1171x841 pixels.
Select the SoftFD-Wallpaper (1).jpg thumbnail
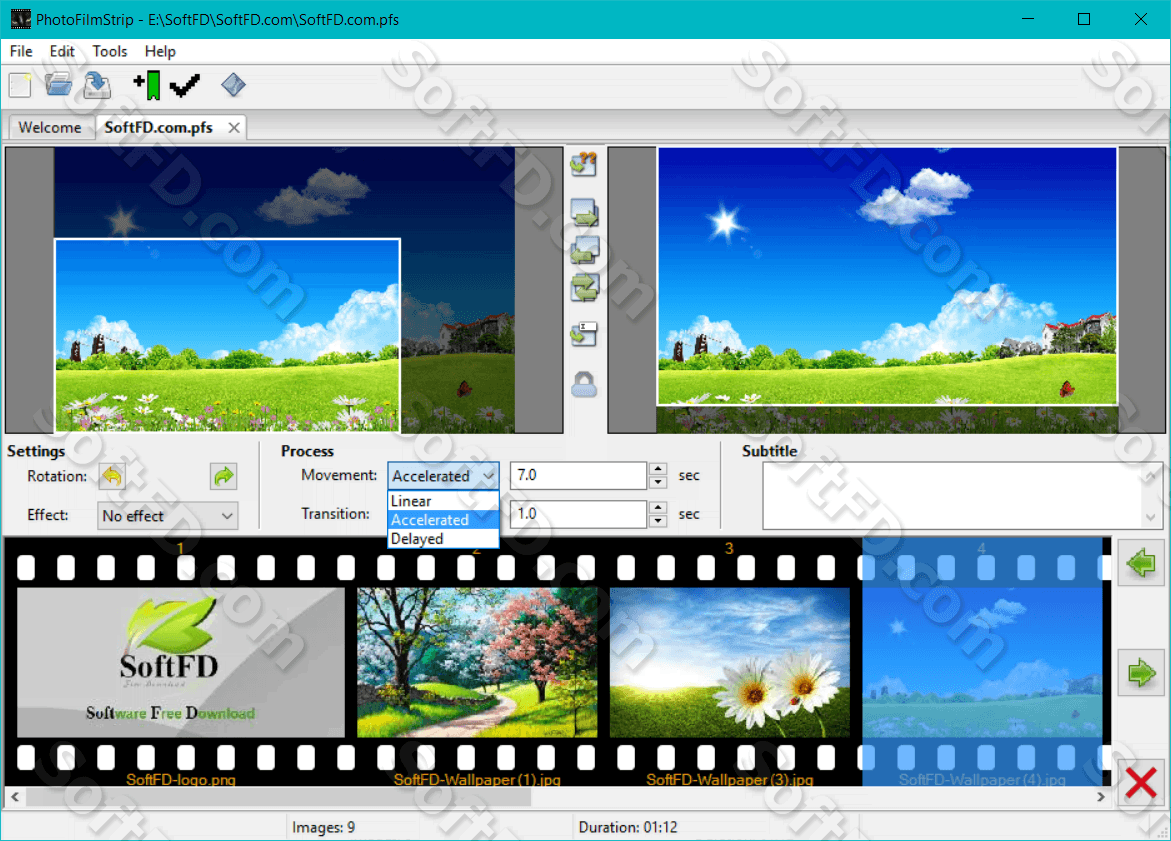pos(477,662)
